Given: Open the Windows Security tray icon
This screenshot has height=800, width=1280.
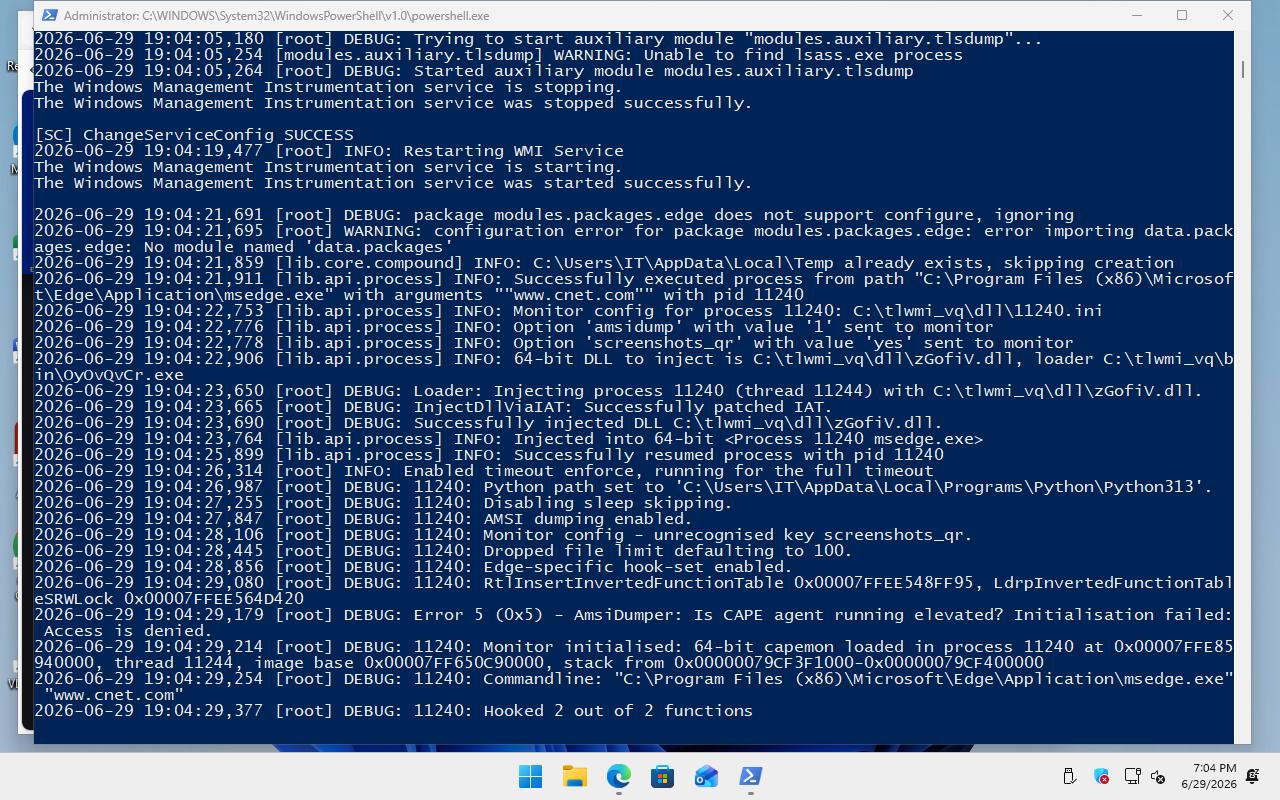Looking at the screenshot, I should [x=1101, y=776].
